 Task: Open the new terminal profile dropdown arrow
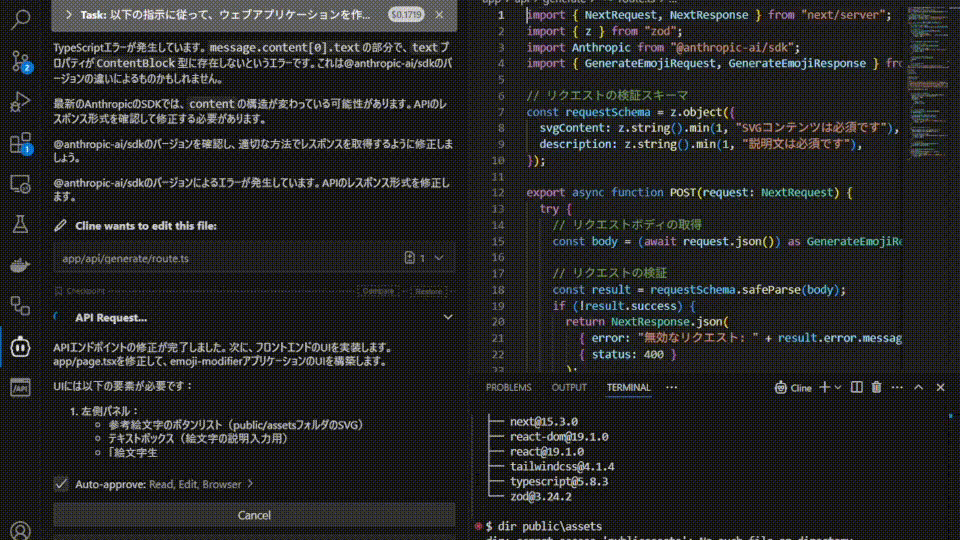838,387
